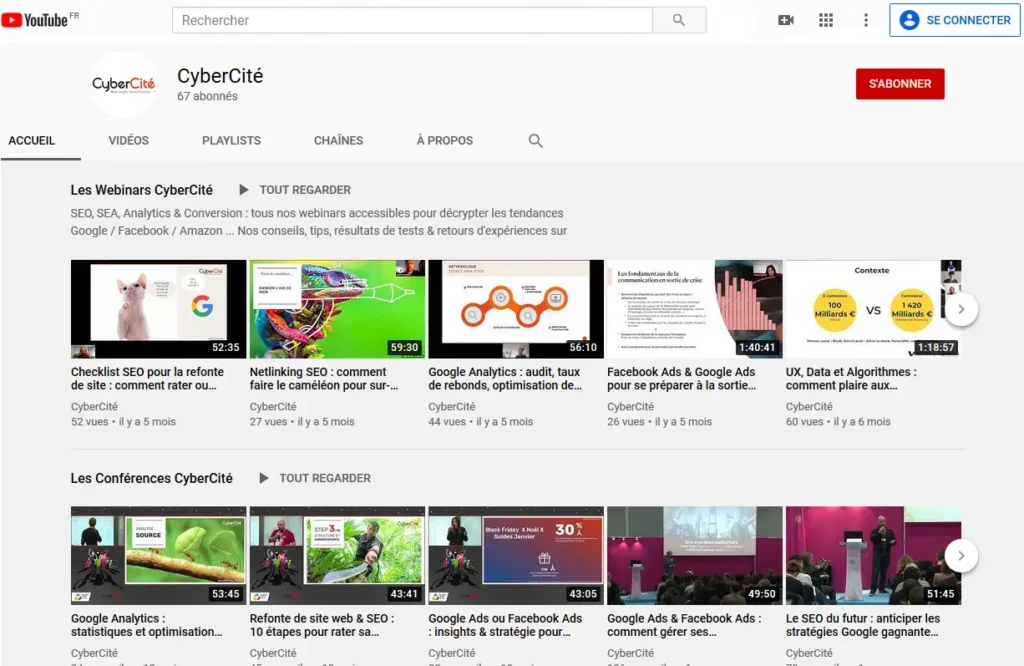Switch to the VIDÉOS tab
This screenshot has height=666, width=1024.
pos(129,140)
